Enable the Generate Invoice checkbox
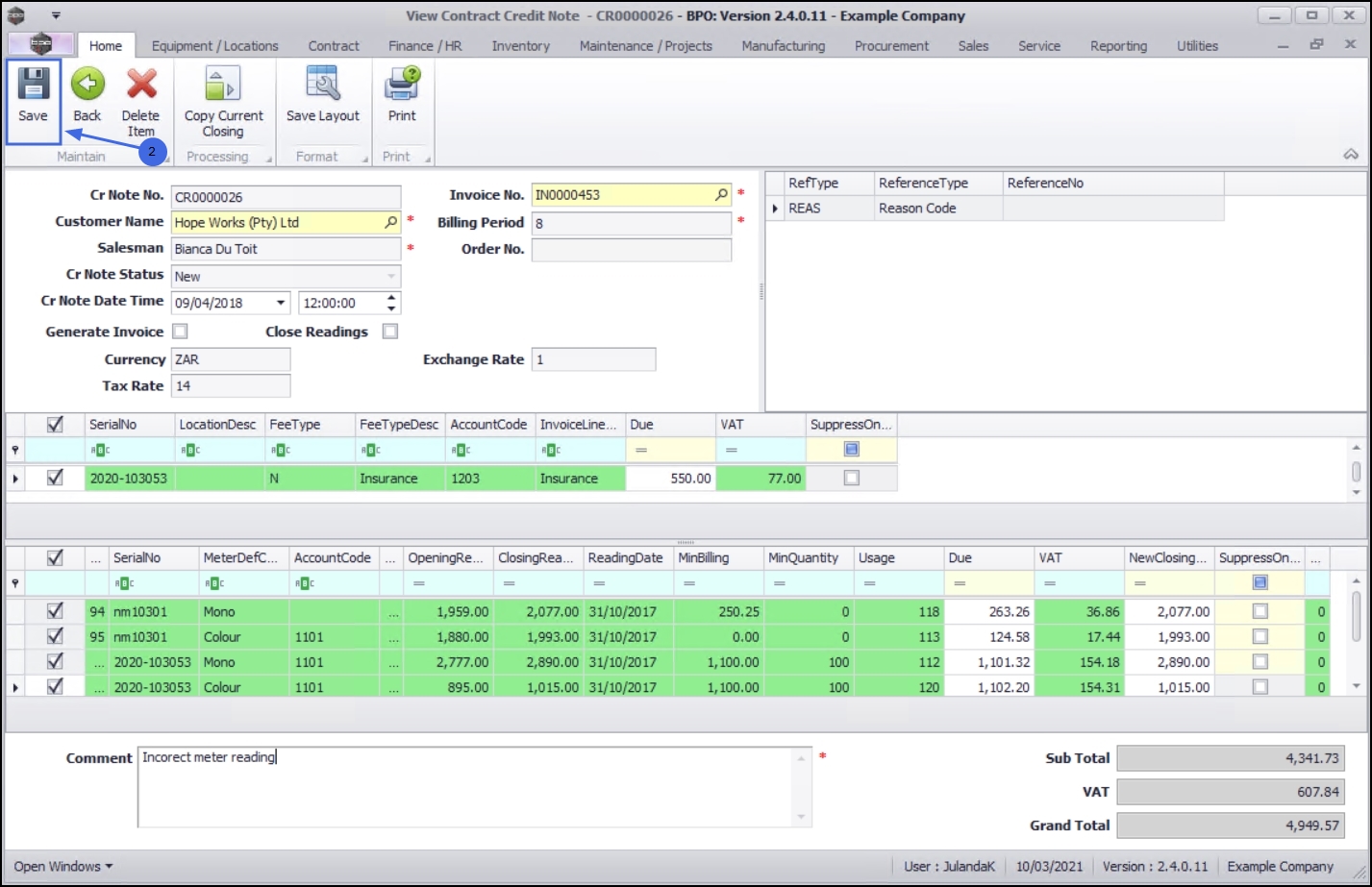Screen dimensions: 1372x887 coord(180,332)
